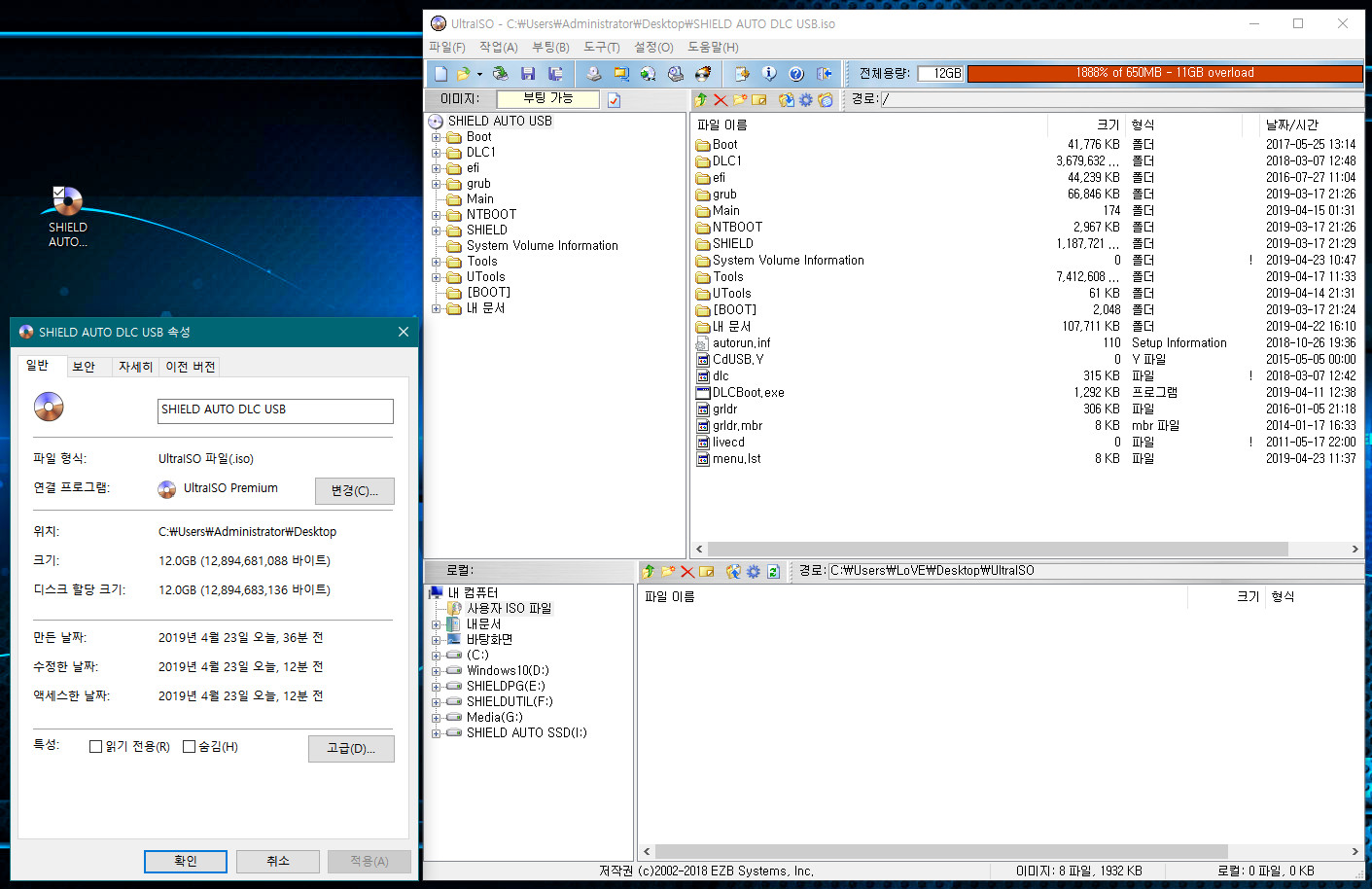The image size is (1372, 889).
Task: Open the 파일(F) menu
Action: [x=447, y=47]
